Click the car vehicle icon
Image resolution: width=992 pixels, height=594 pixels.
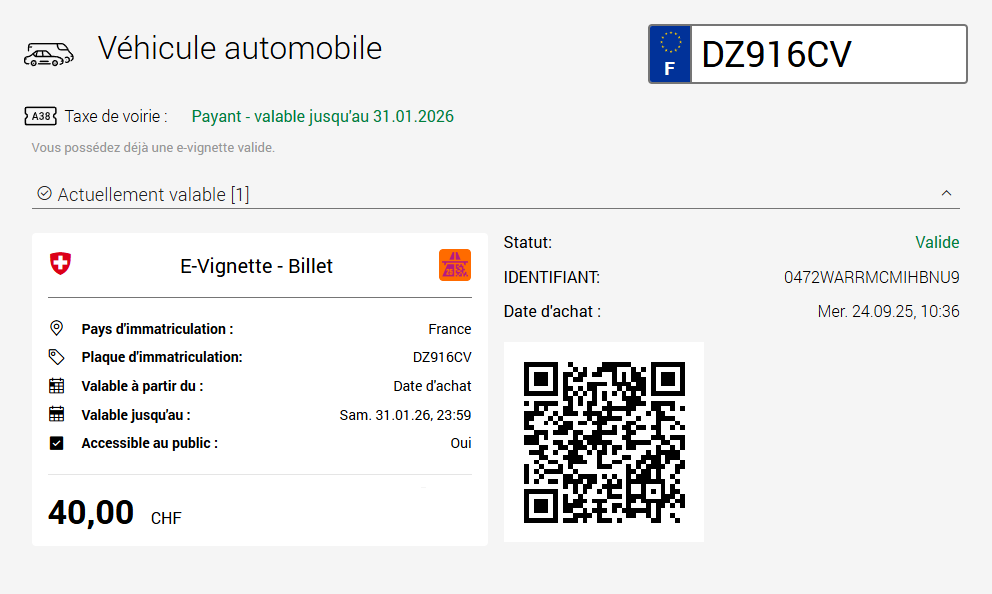tap(48, 55)
